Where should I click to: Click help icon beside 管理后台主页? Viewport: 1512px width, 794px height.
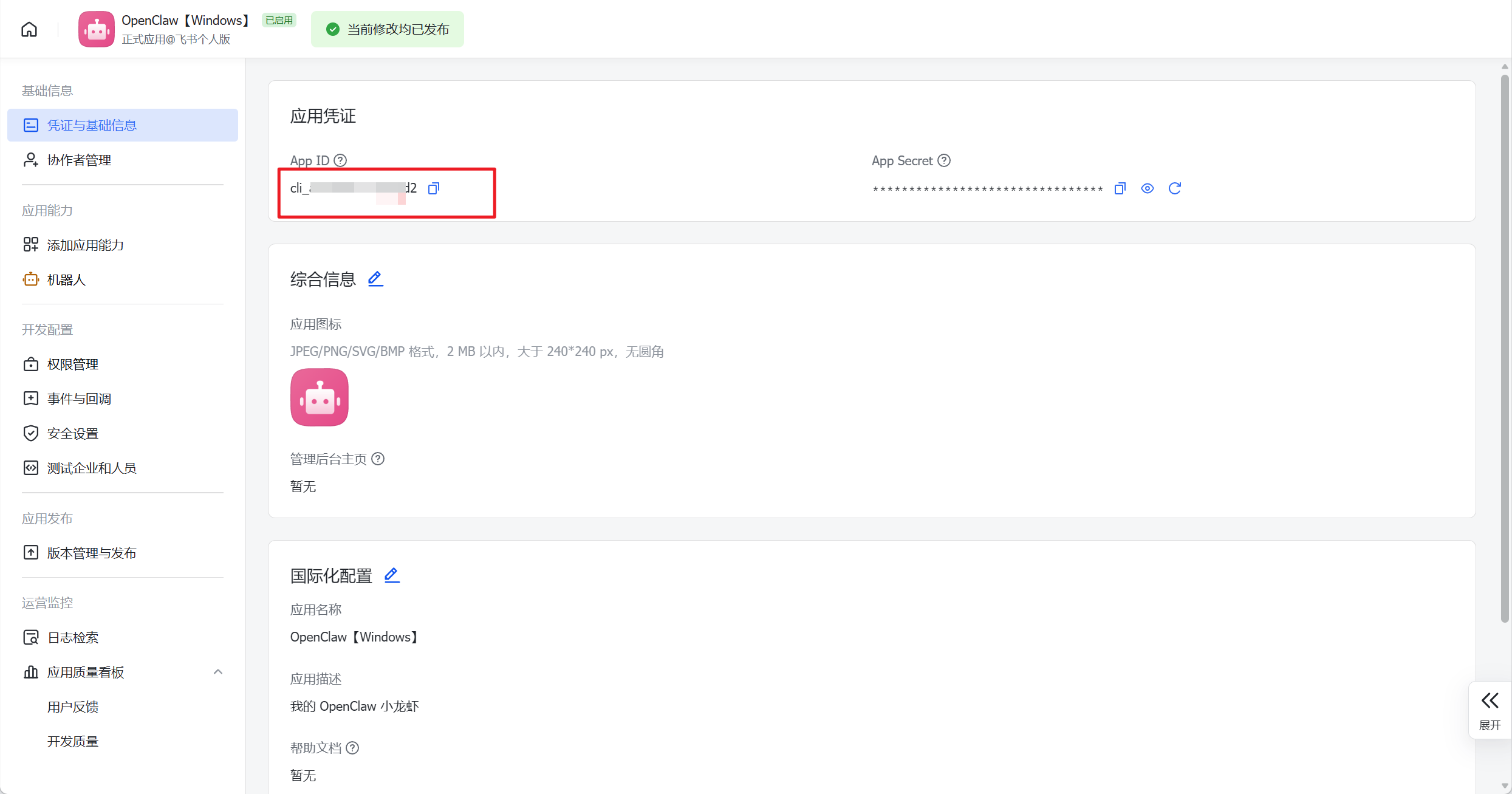[x=378, y=459]
